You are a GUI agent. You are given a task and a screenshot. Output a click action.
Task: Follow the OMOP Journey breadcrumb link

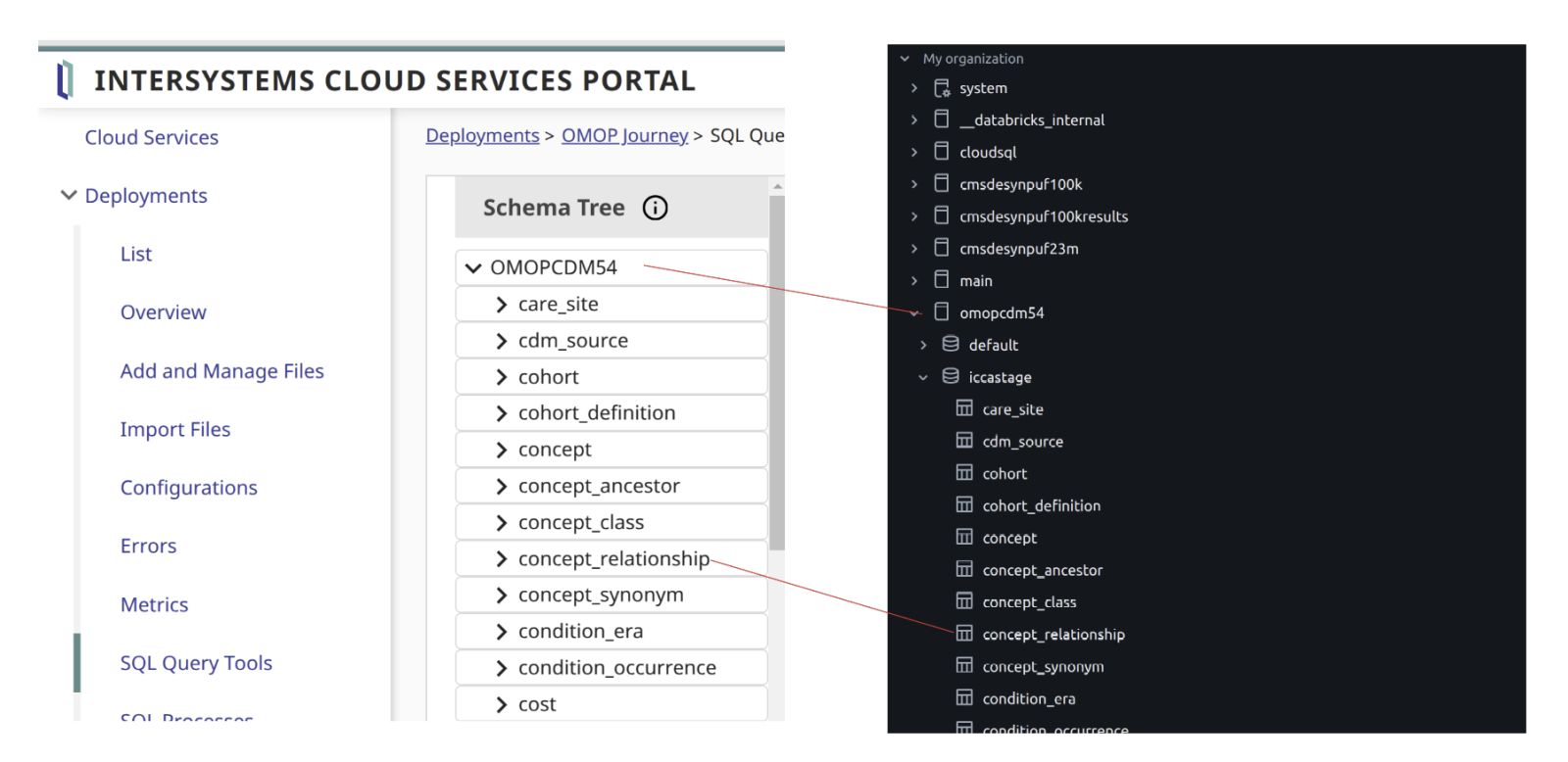point(625,135)
